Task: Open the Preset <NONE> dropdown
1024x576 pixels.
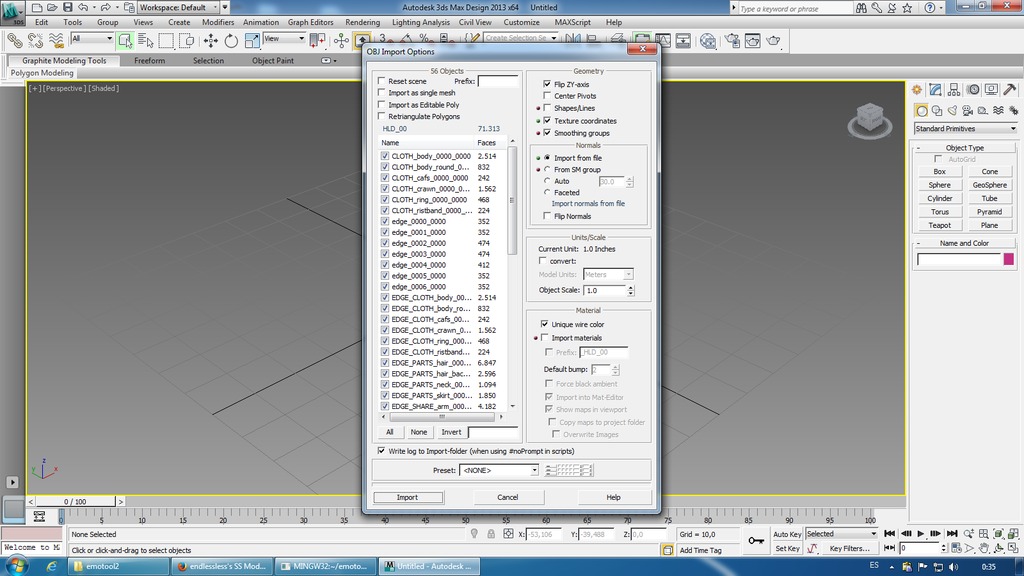Action: pyautogui.click(x=499, y=470)
